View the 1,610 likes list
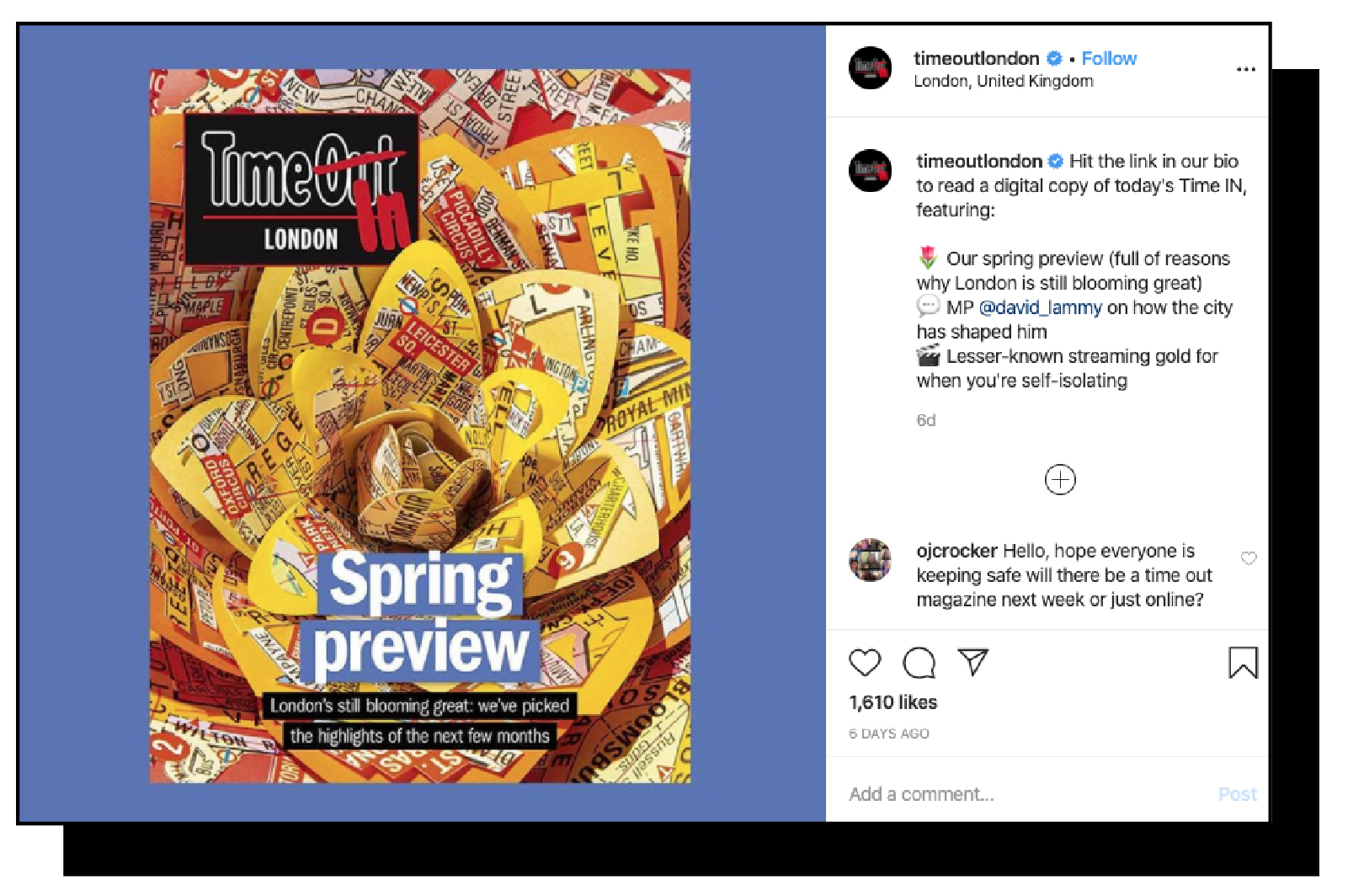1348x896 pixels. click(x=892, y=702)
